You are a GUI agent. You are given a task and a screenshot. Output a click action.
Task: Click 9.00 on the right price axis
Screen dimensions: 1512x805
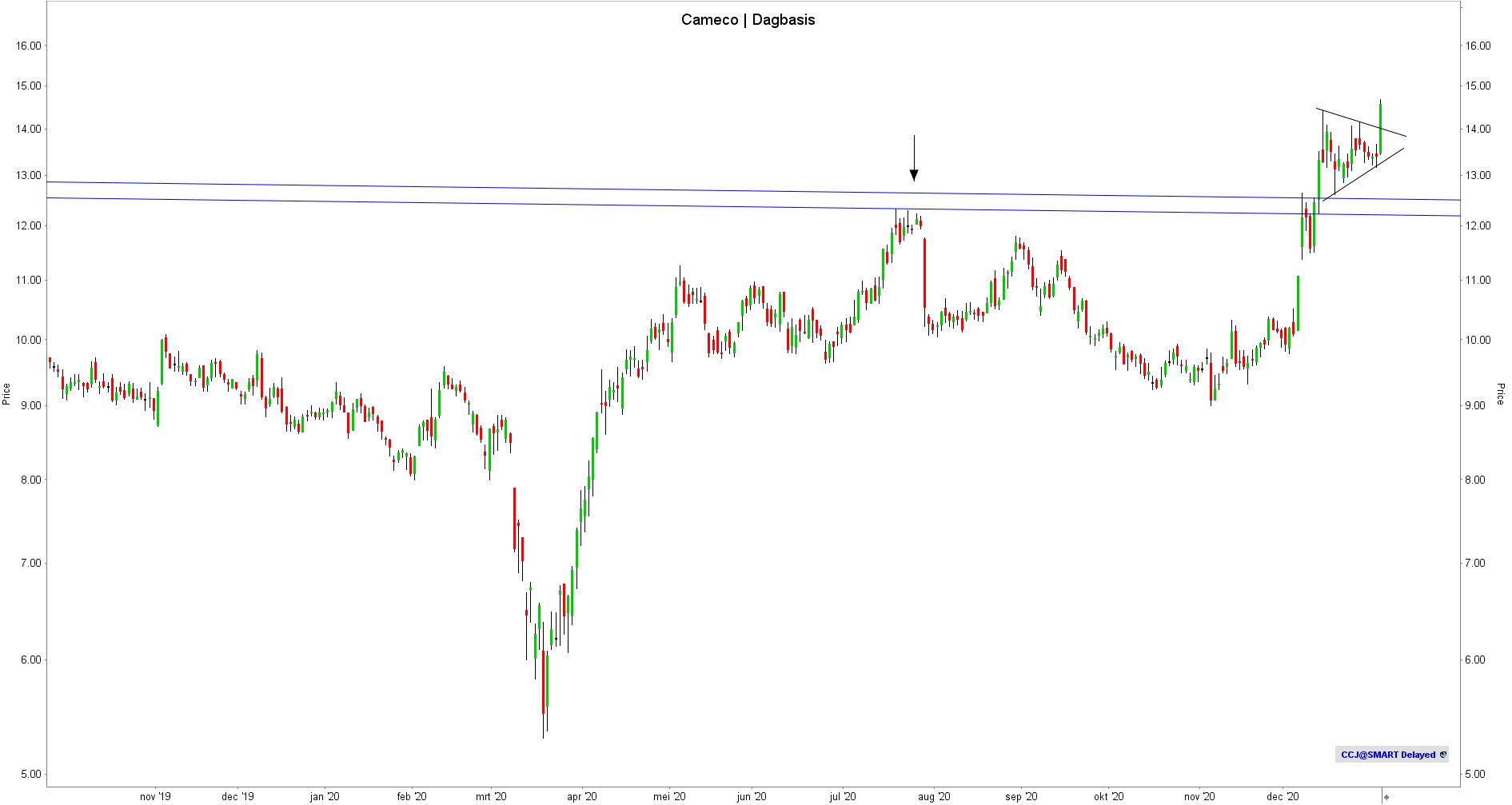pos(1475,405)
